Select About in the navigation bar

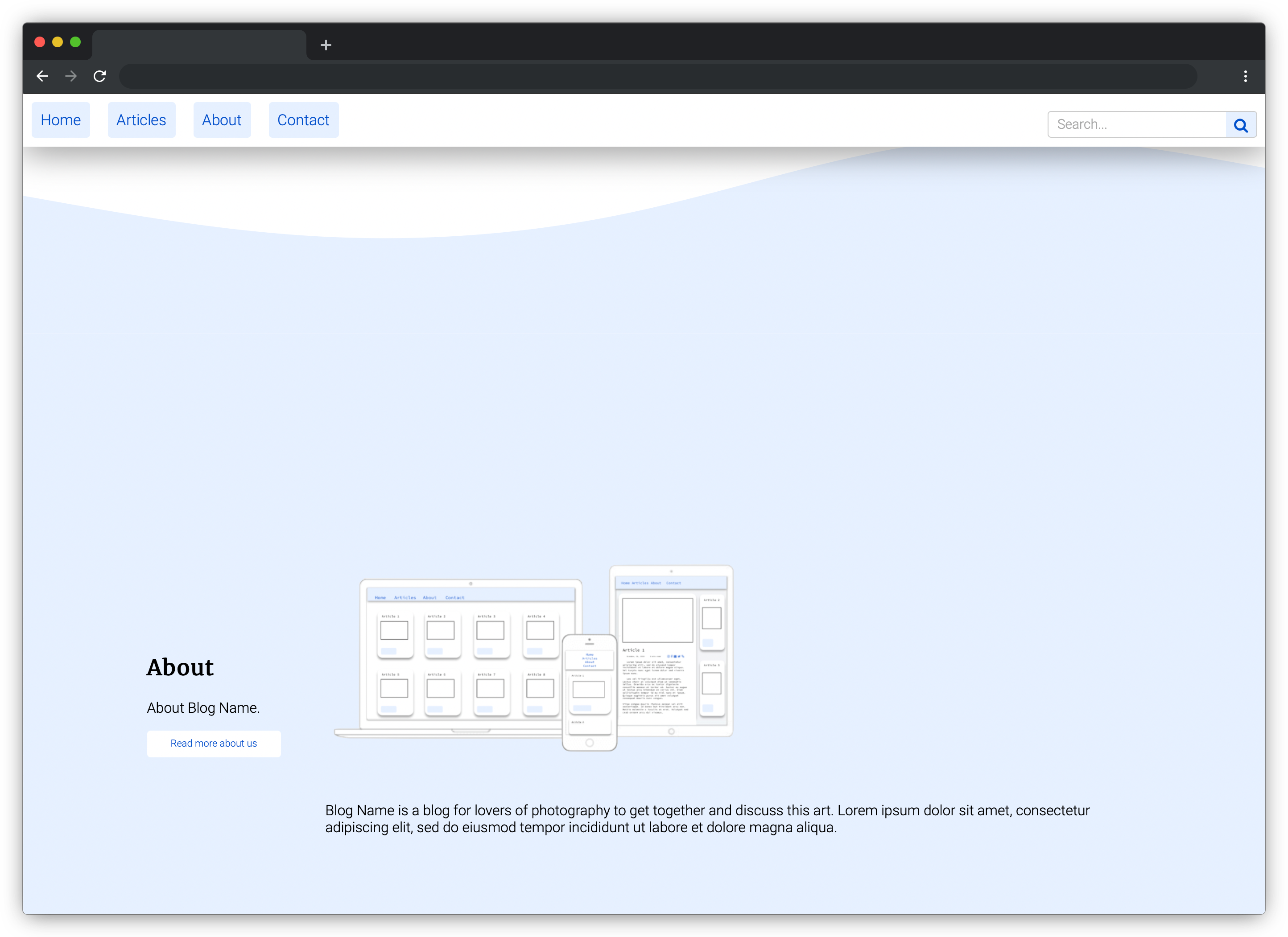coord(222,120)
